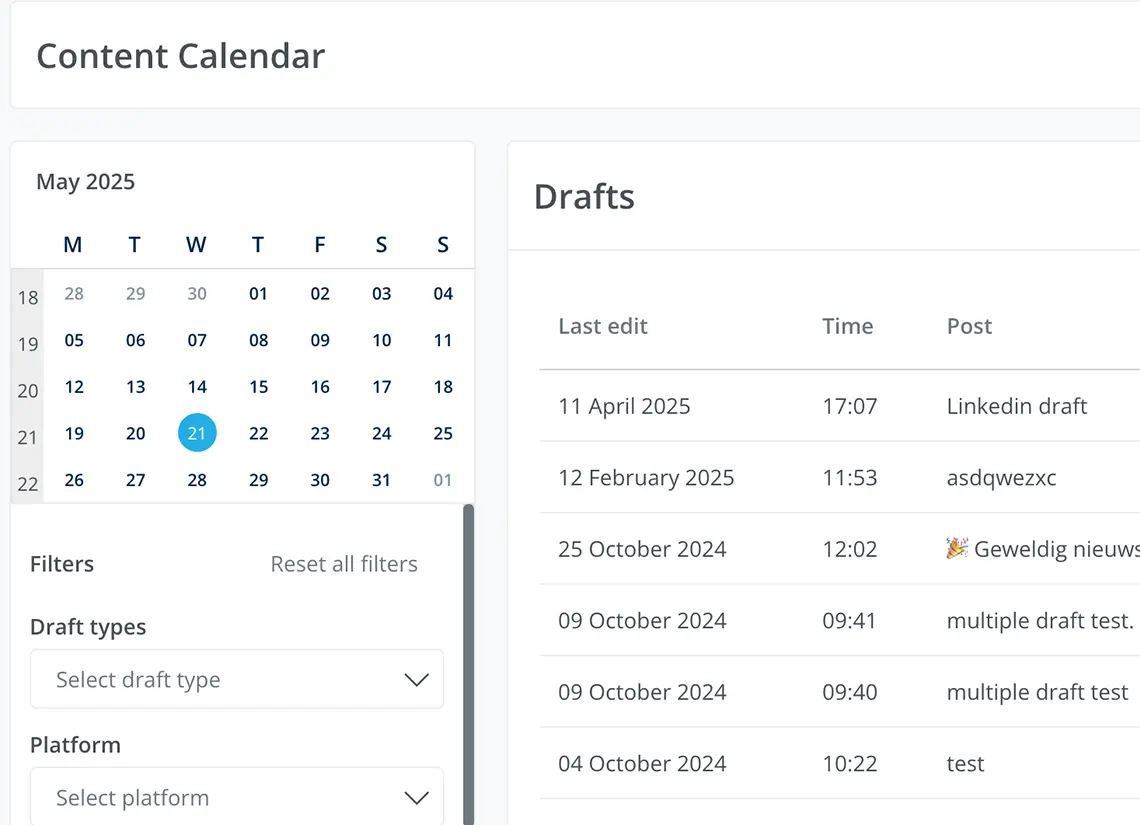Click the platform dropdown chevron arrow
The height and width of the screenshot is (825, 1140).
click(416, 798)
